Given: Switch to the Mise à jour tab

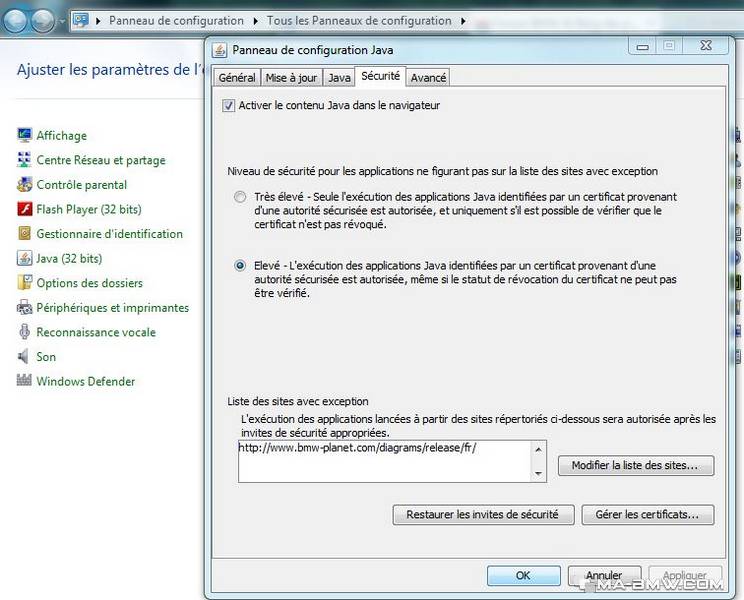Looking at the screenshot, I should click(291, 78).
